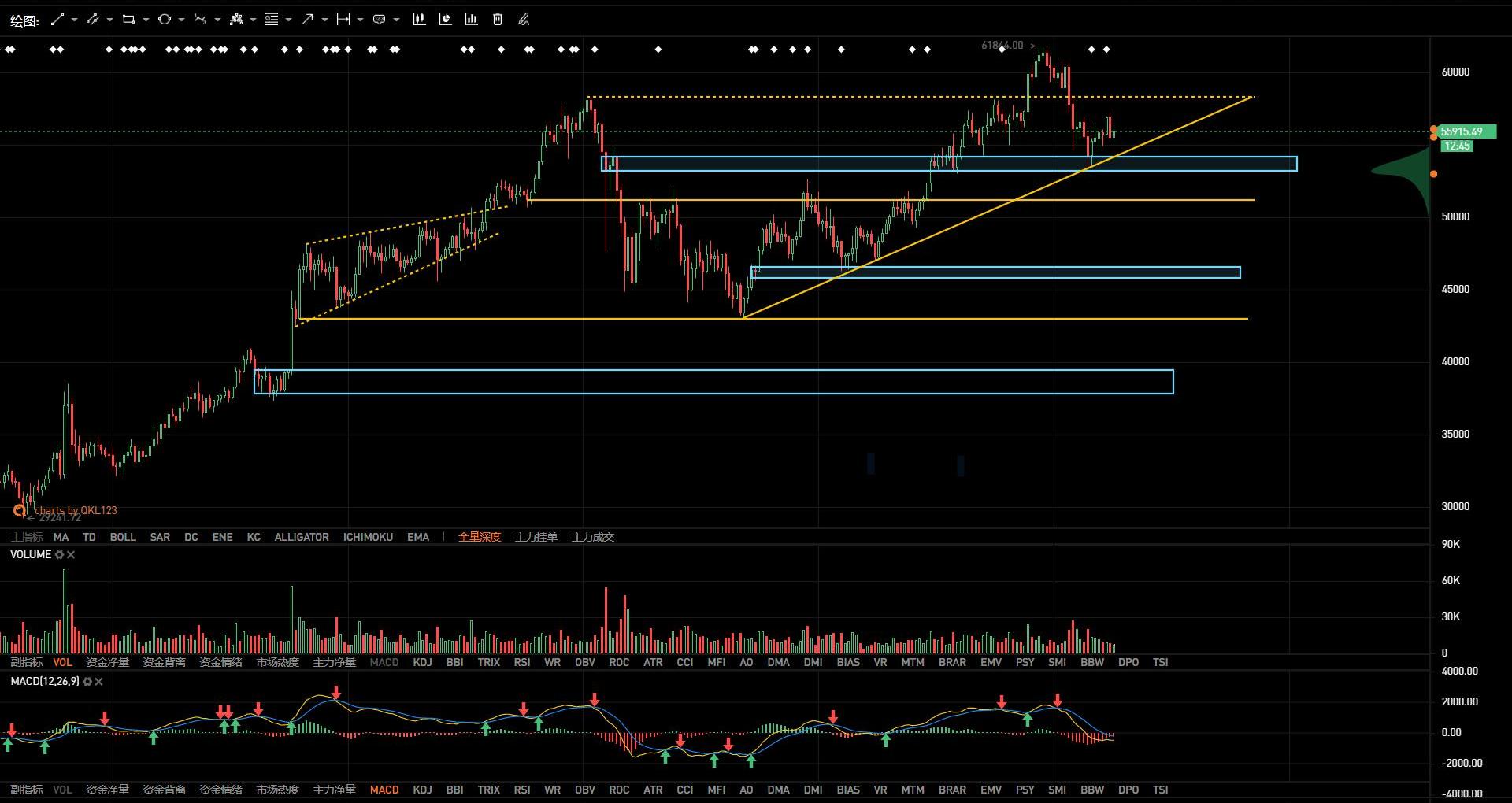Screen dimensions: 1512x803
Task: Close the MACD indicator panel
Action: click(99, 682)
